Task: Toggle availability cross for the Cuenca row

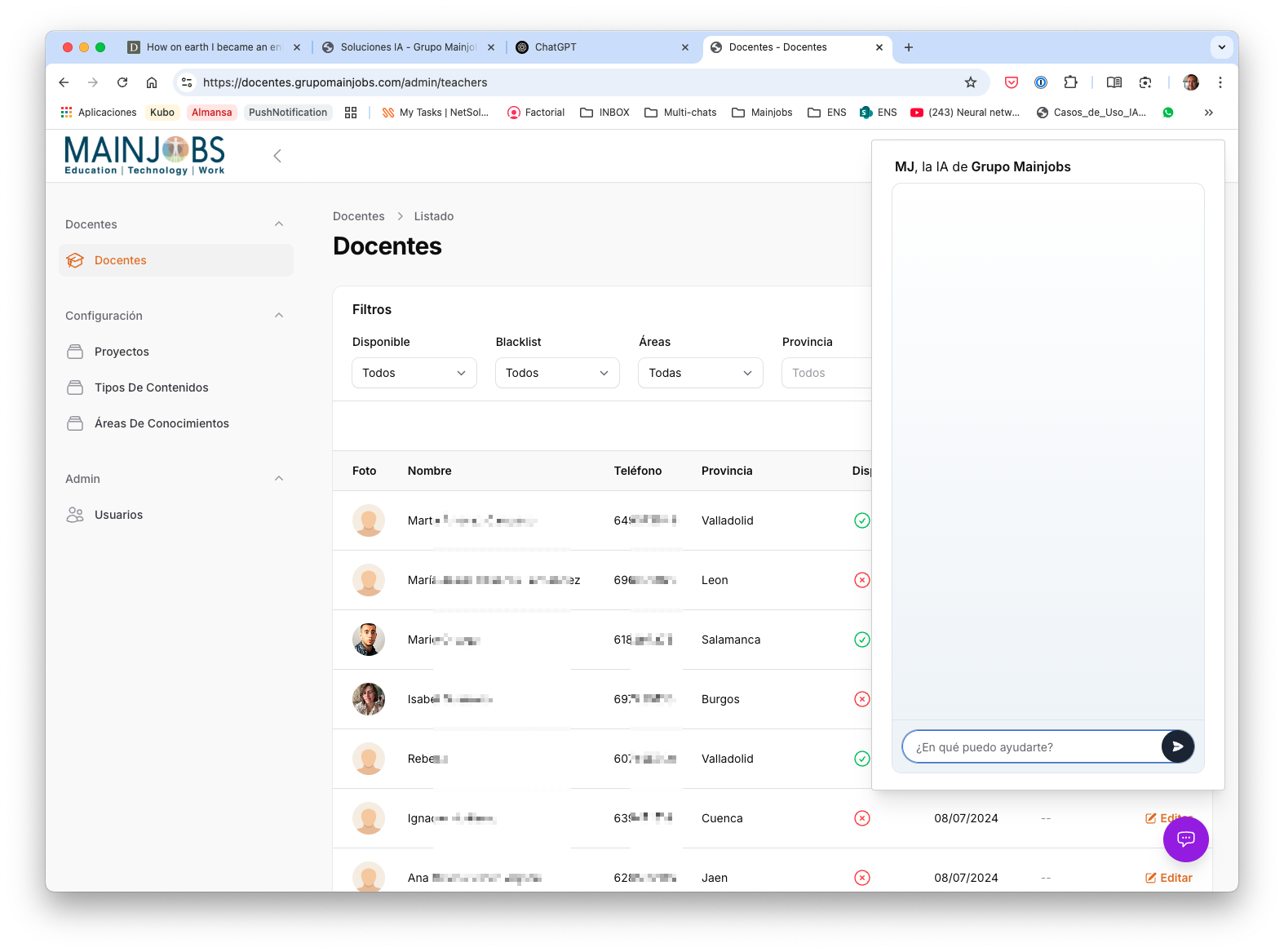Action: click(861, 818)
